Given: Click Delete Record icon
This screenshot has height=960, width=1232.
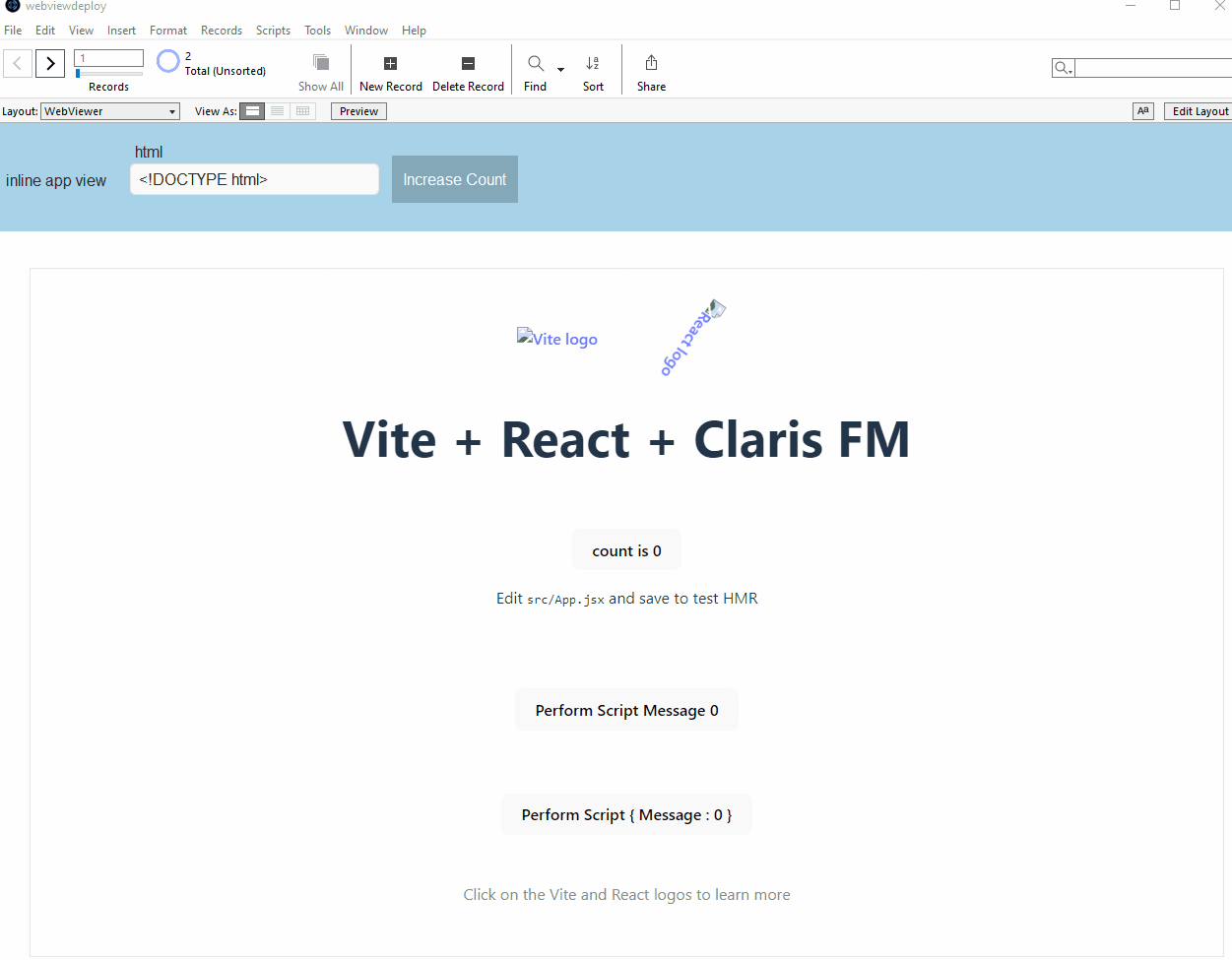Looking at the screenshot, I should 468,63.
